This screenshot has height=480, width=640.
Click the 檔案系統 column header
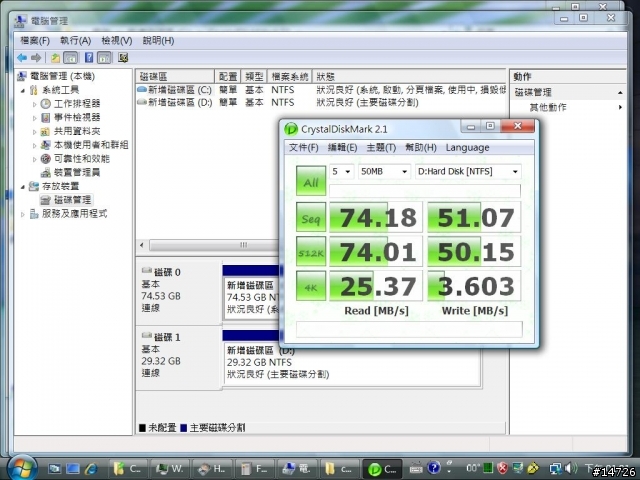click(x=289, y=76)
